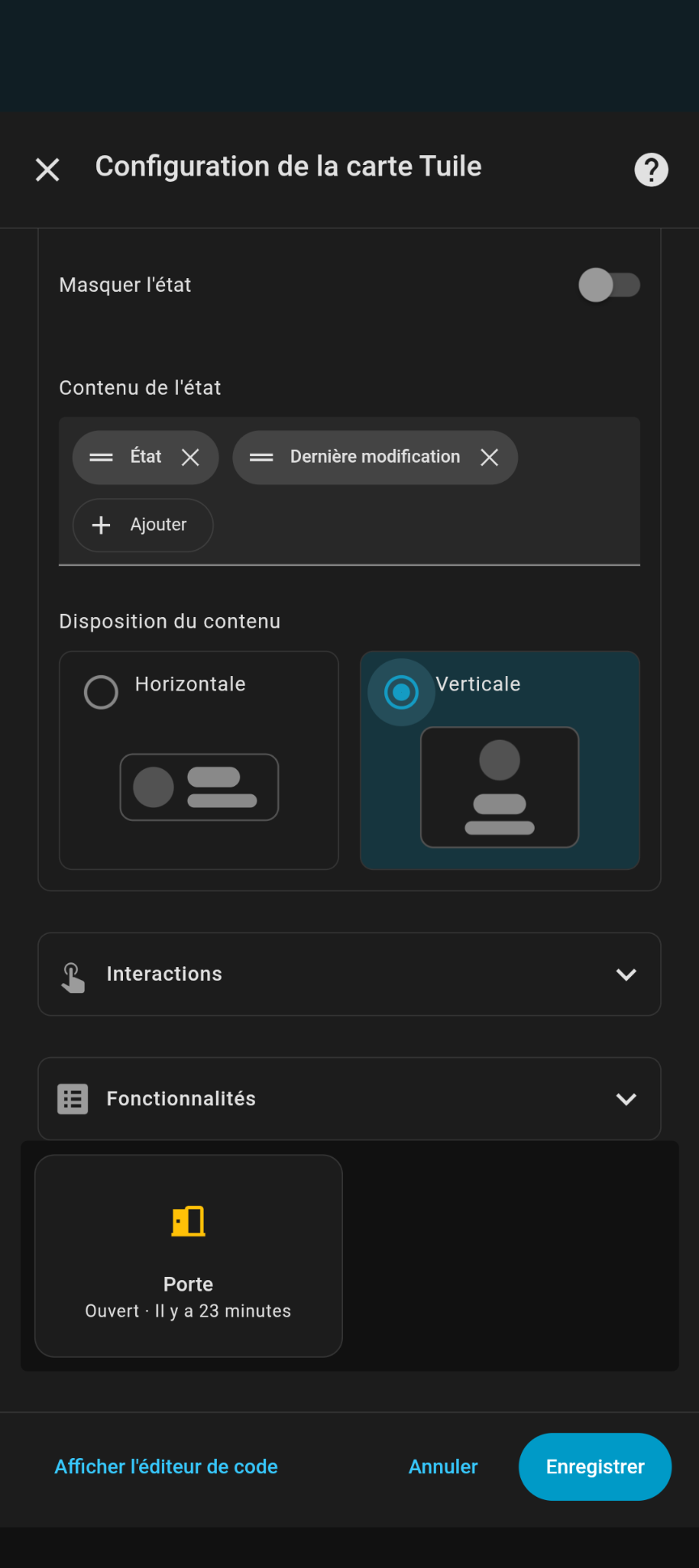The width and height of the screenshot is (699, 1568).
Task: Expand the Fonctionnalités section chevron
Action: point(626,1099)
